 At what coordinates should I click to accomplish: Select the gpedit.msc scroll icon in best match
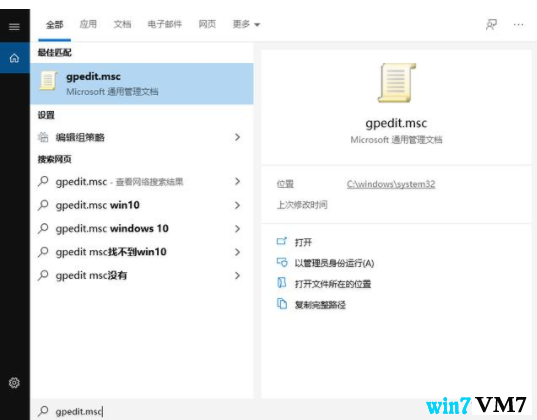[48, 81]
